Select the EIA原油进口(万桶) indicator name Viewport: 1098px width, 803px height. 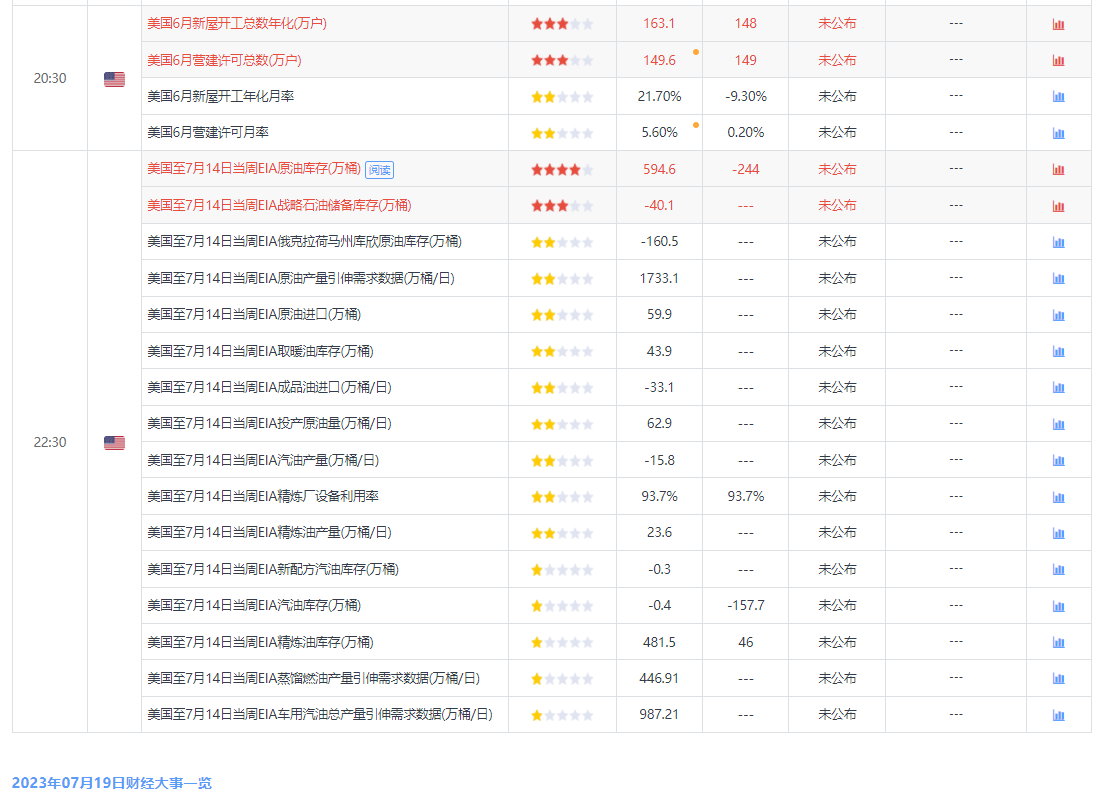(254, 314)
